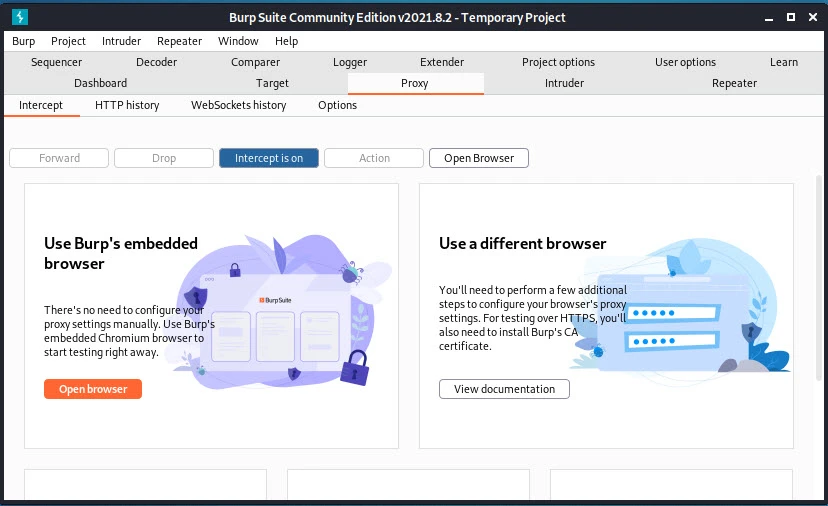
Task: Click the 'Use Burp's embedded browser' heading
Action: point(121,254)
